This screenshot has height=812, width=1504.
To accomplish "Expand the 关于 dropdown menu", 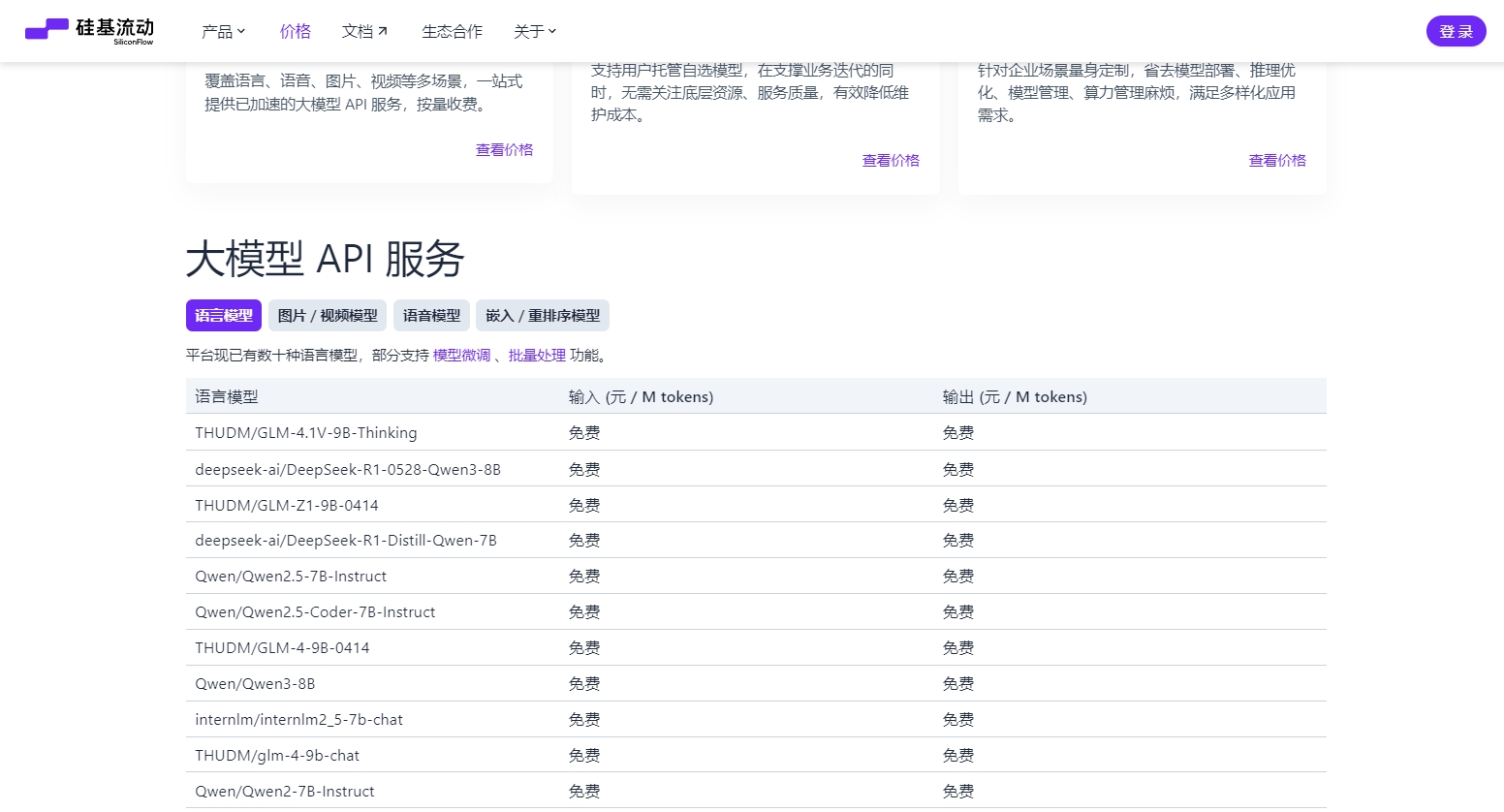I will 535,32.
